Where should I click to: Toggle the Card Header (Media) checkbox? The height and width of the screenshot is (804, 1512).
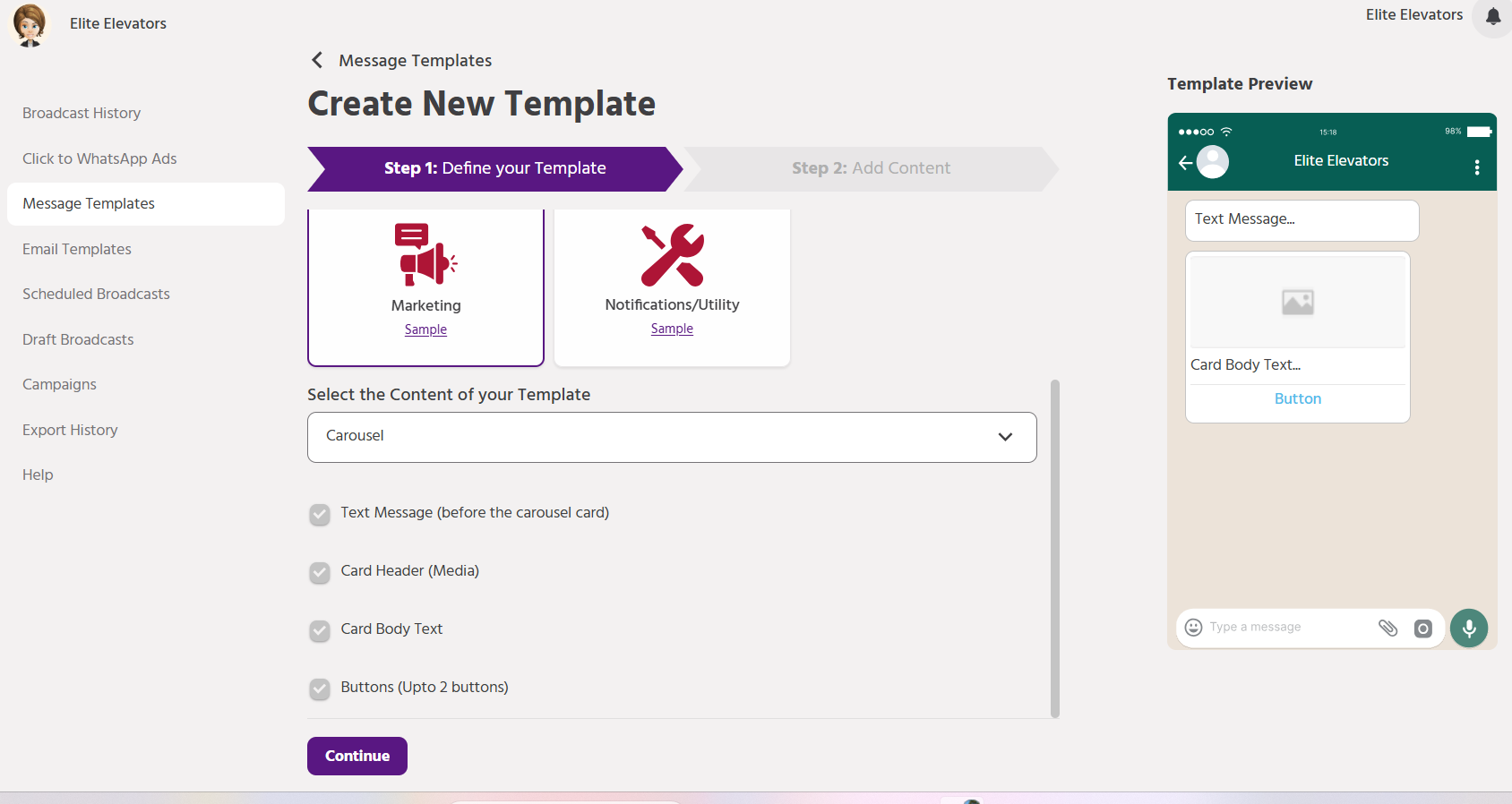pos(320,572)
